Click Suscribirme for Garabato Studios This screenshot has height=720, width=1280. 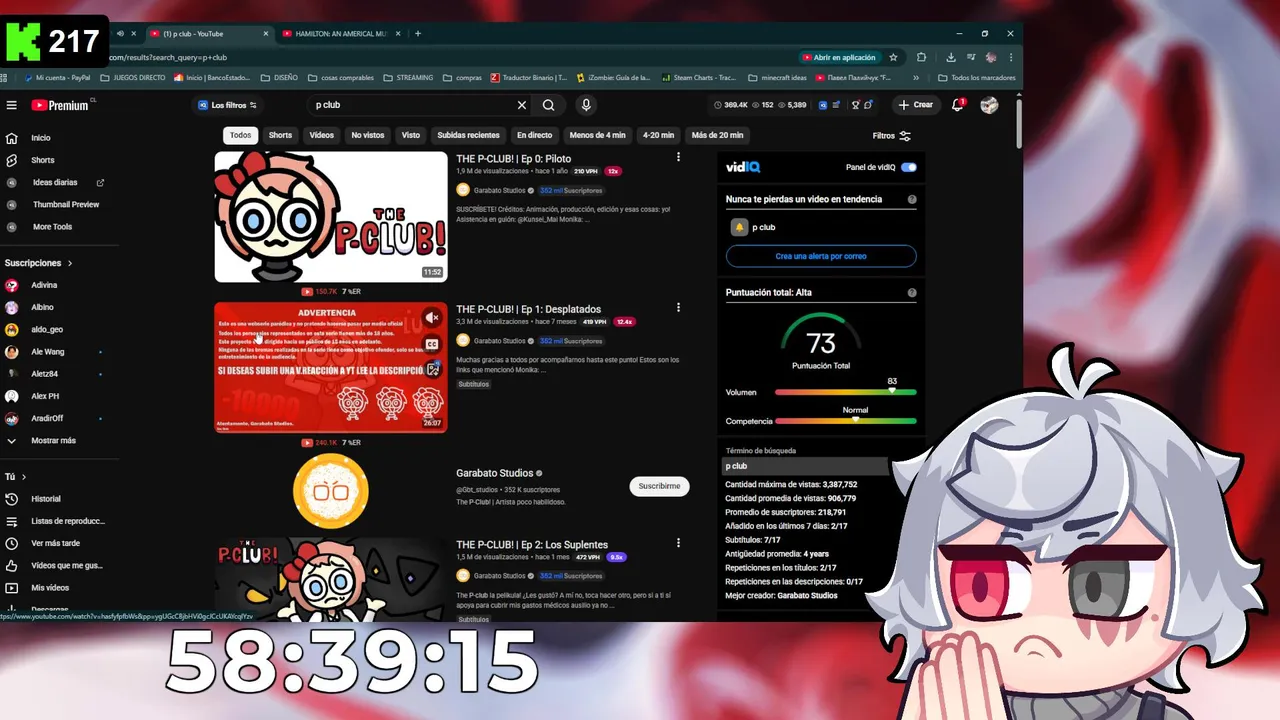[659, 486]
